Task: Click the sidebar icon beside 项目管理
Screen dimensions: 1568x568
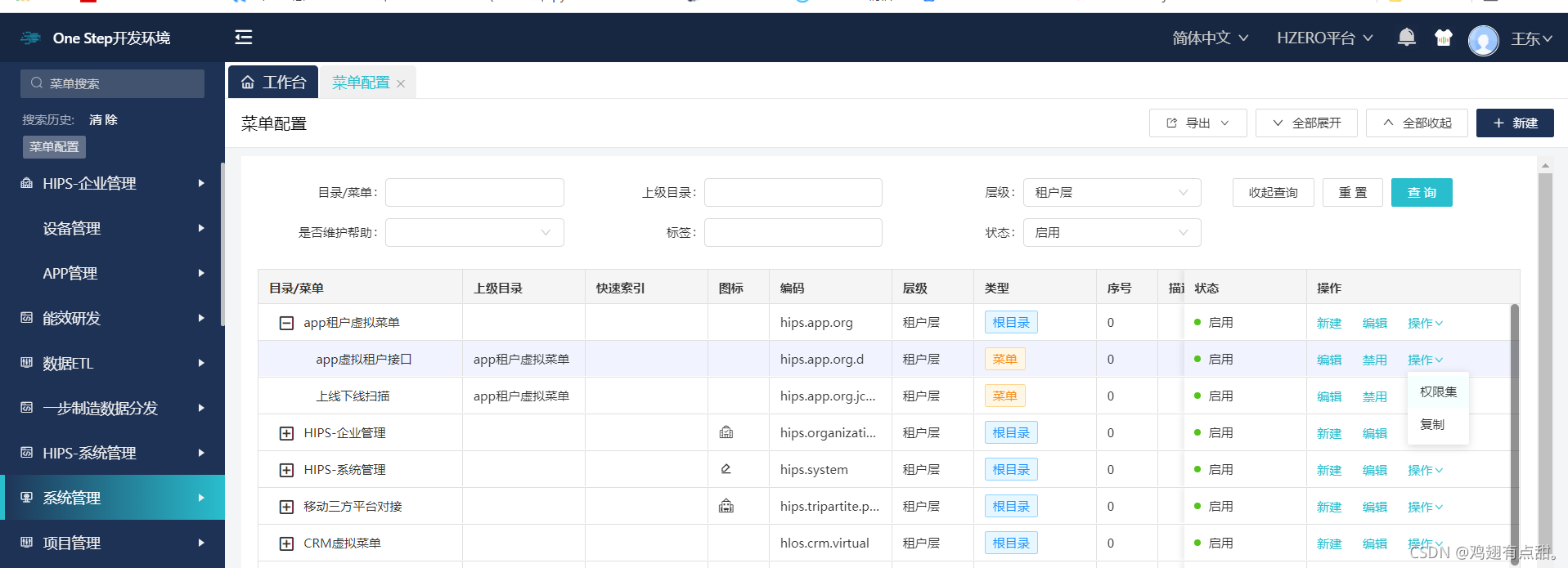Action: coord(27,542)
